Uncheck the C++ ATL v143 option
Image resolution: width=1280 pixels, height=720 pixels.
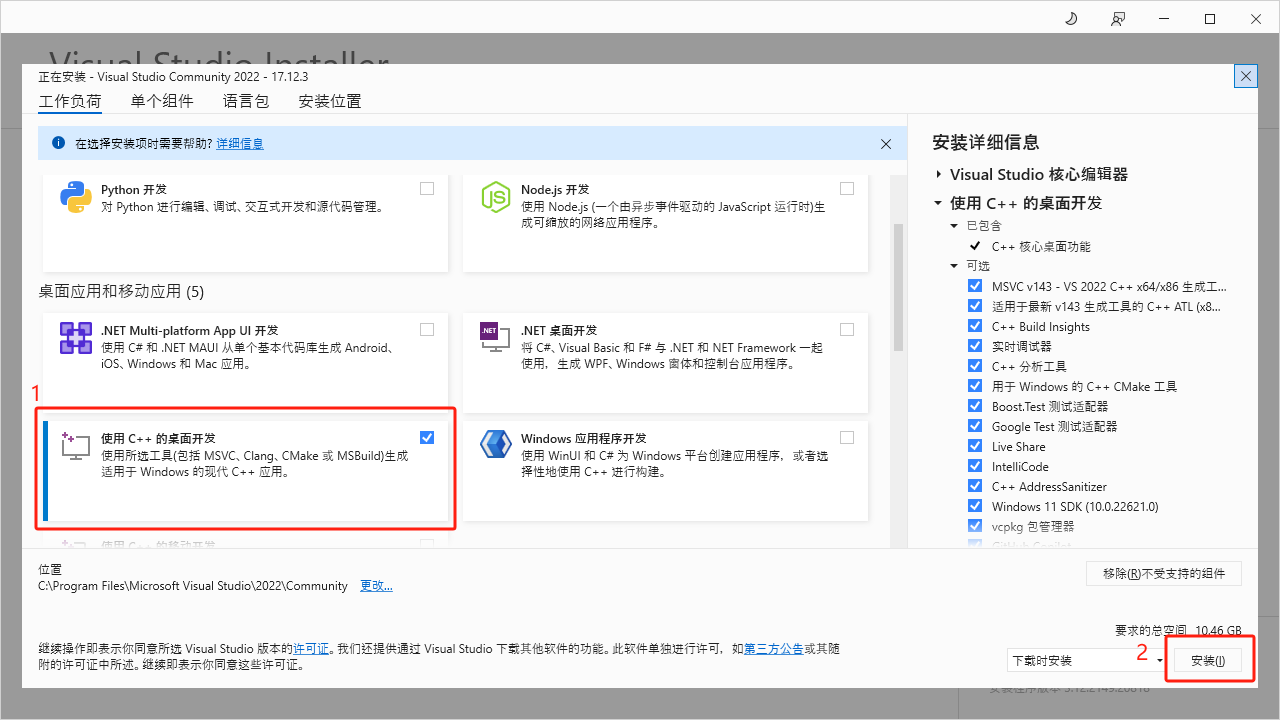click(975, 306)
